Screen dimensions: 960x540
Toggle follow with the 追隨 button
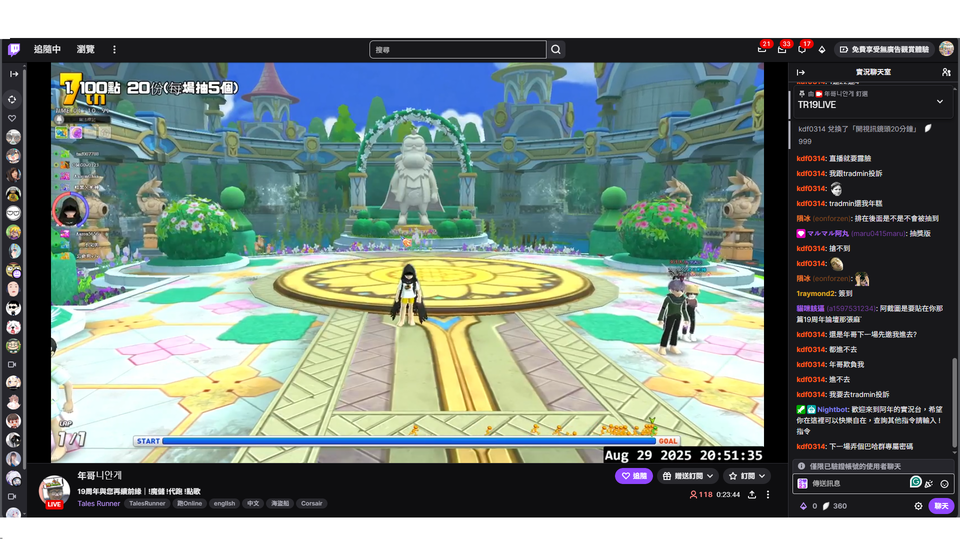coord(633,476)
